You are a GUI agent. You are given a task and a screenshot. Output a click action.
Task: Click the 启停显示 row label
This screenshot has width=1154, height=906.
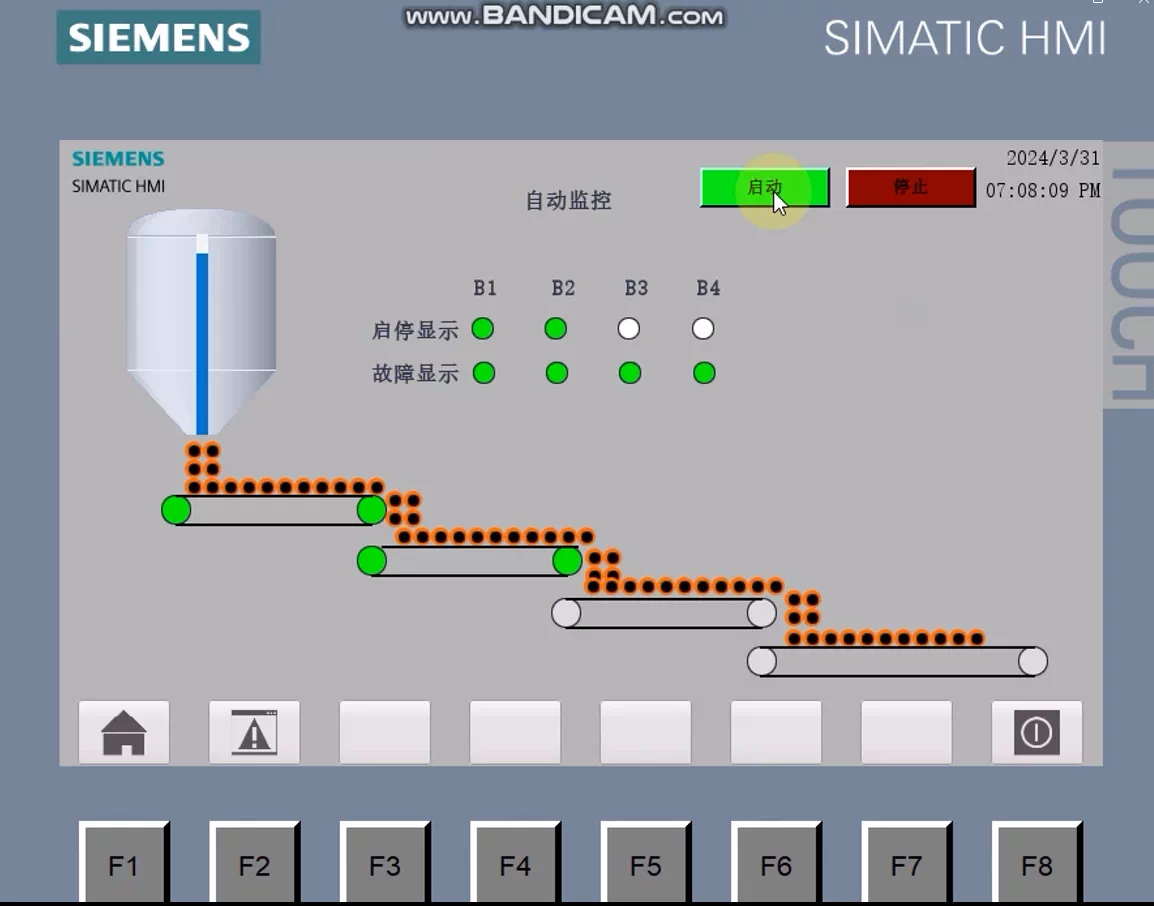[415, 330]
